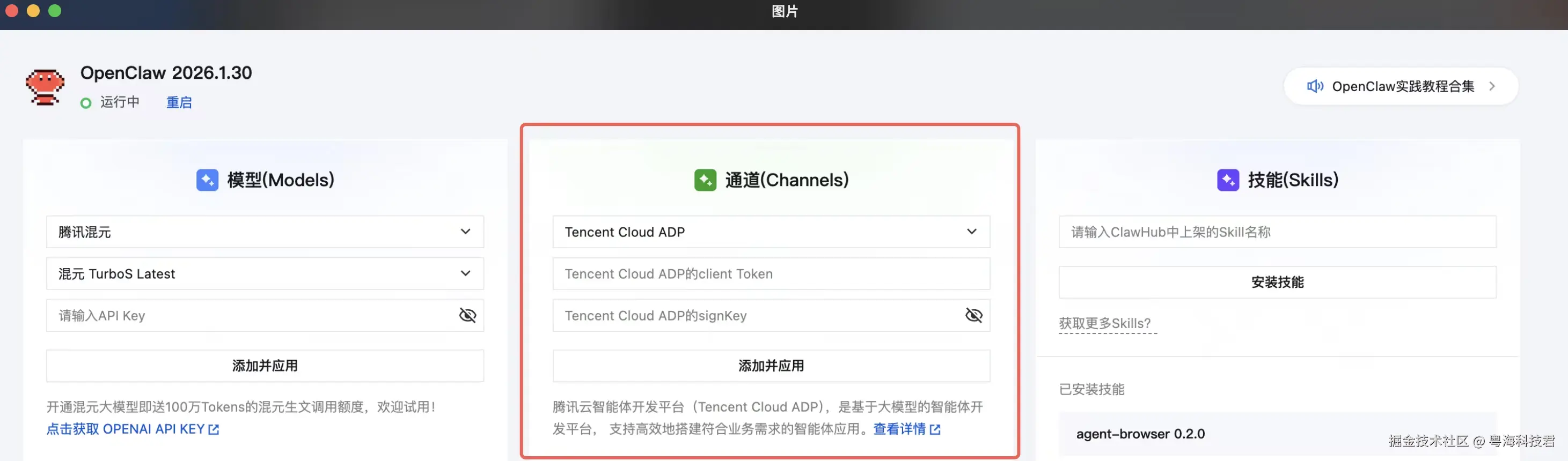Focus the ADP client Token field
The height and width of the screenshot is (461, 1568).
(x=771, y=274)
